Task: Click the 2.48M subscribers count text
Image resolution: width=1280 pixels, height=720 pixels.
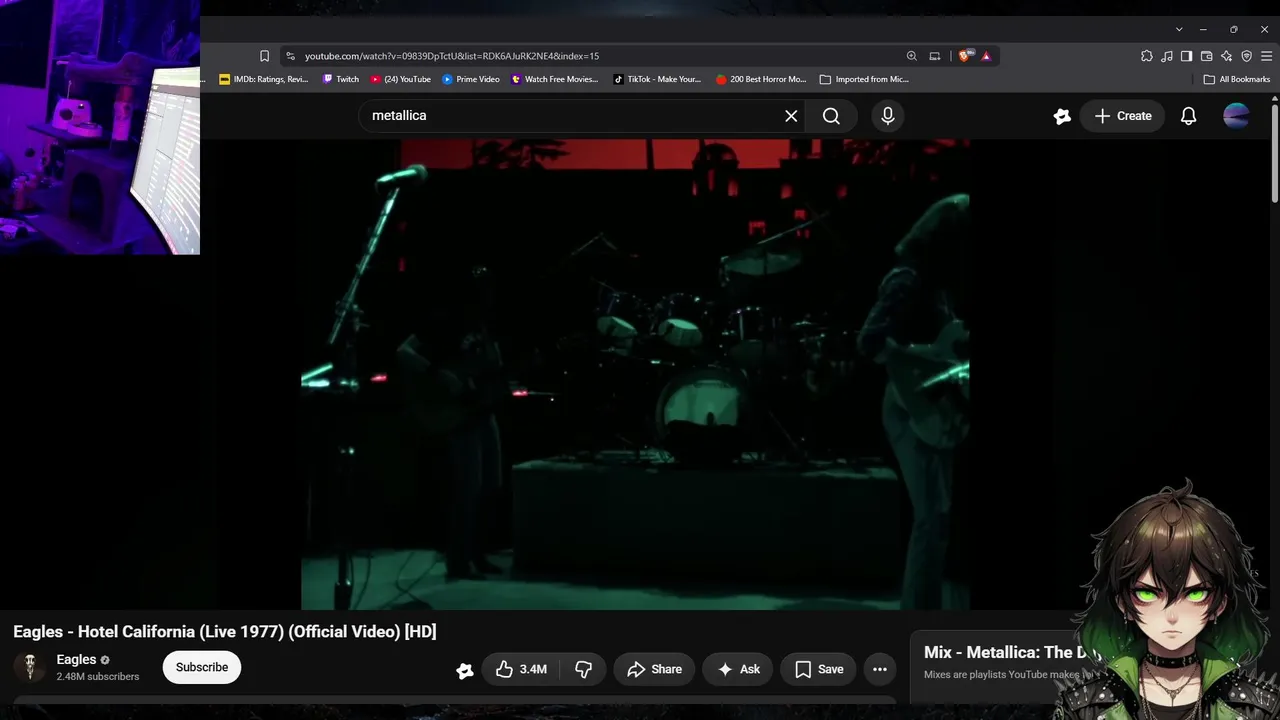Action: click(x=98, y=677)
